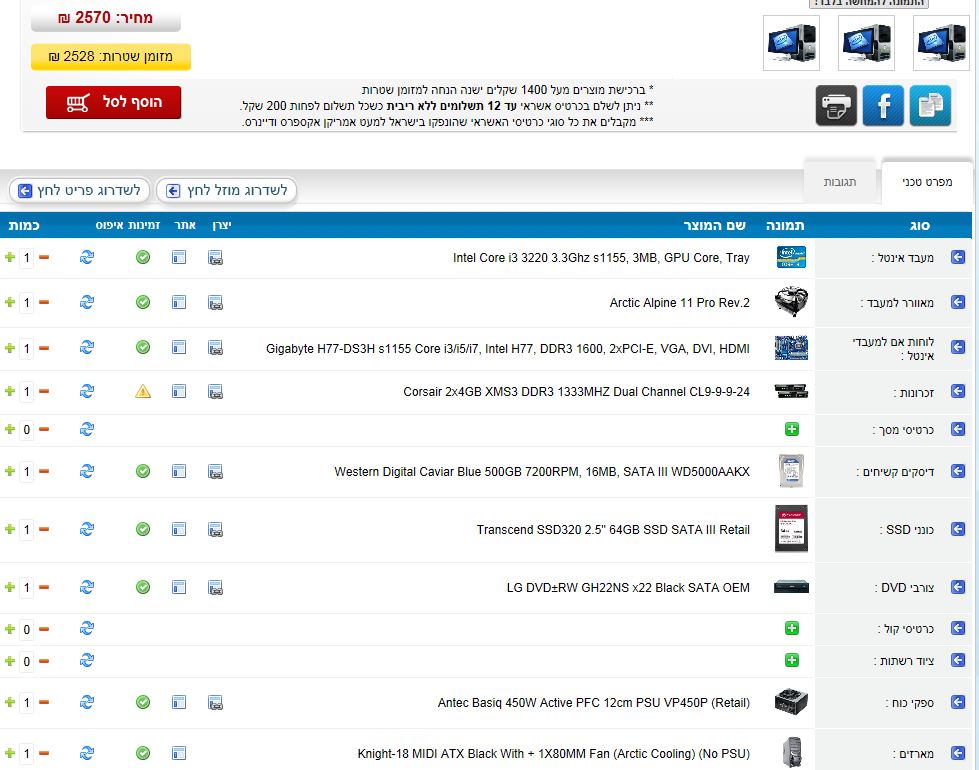The image size is (979, 770).
Task: Click the הוסף לסל add to cart button
Action: click(x=114, y=102)
